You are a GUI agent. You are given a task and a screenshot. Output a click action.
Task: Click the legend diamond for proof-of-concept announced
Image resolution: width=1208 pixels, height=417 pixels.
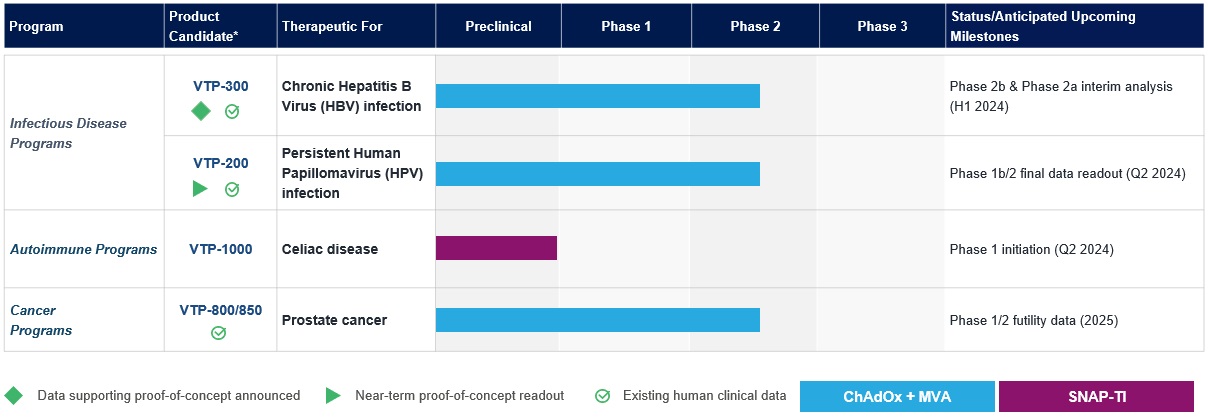point(14,395)
